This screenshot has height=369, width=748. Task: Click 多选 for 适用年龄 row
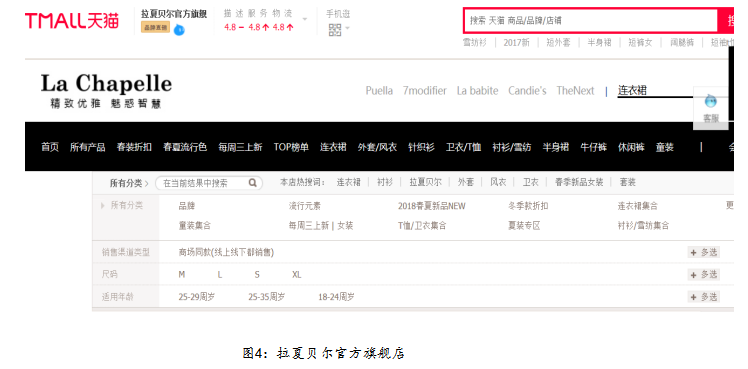(x=703, y=297)
